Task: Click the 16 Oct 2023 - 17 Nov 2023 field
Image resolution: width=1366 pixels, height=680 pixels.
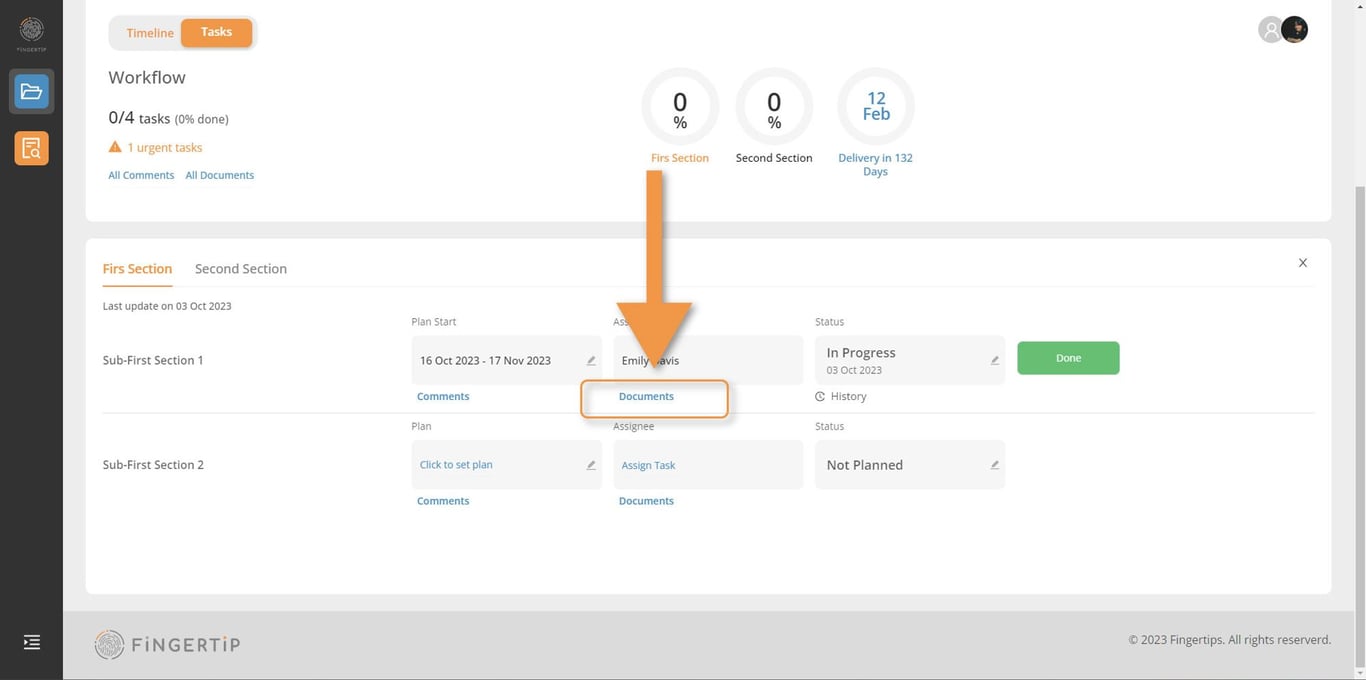Action: pos(507,360)
